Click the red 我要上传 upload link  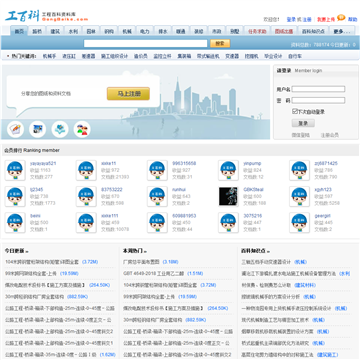click(326, 20)
